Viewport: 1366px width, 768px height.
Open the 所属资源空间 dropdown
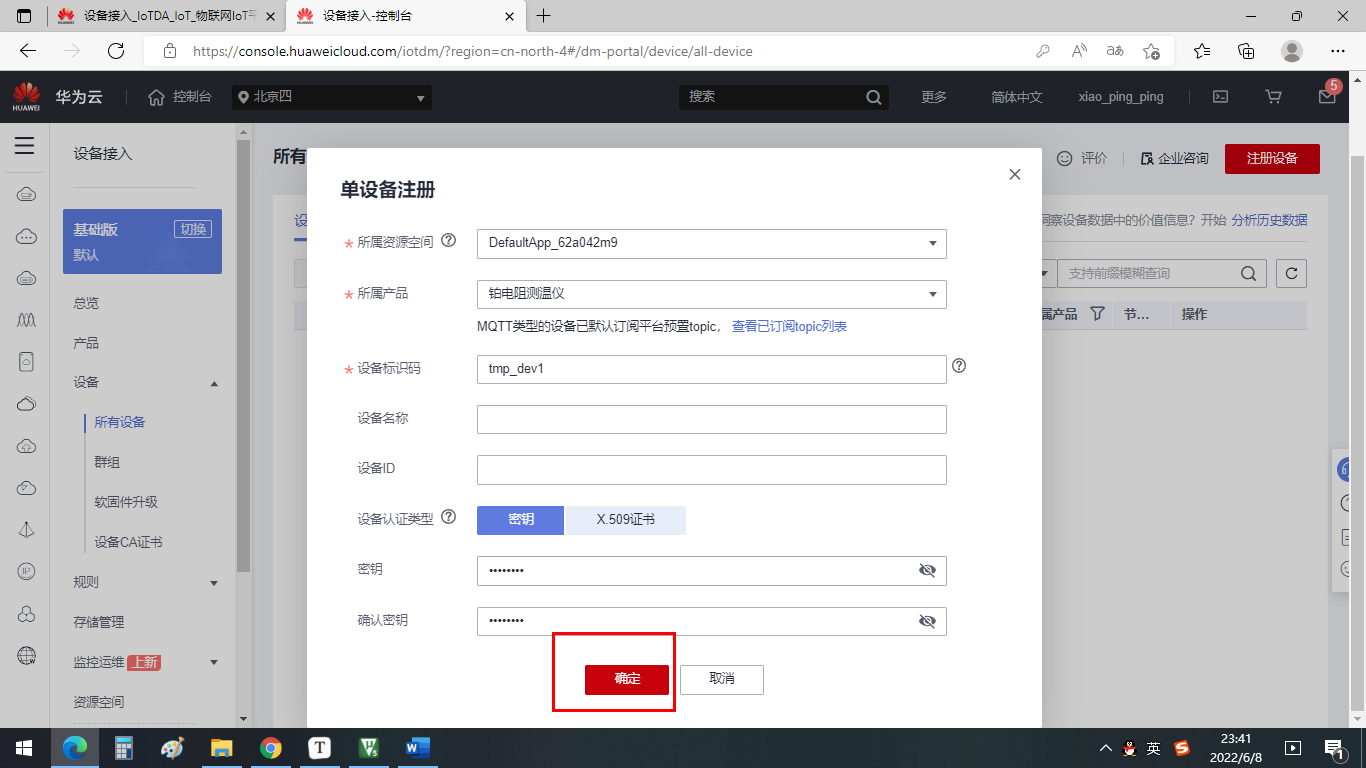[x=712, y=243]
